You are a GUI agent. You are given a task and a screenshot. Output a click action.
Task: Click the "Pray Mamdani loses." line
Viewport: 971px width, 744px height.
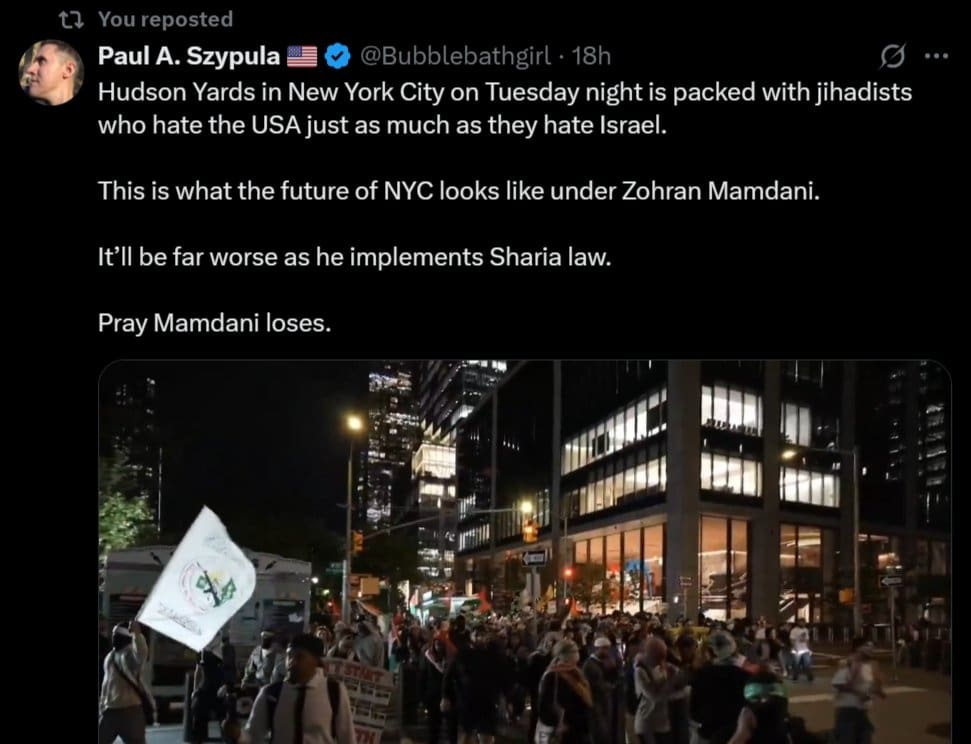click(214, 323)
